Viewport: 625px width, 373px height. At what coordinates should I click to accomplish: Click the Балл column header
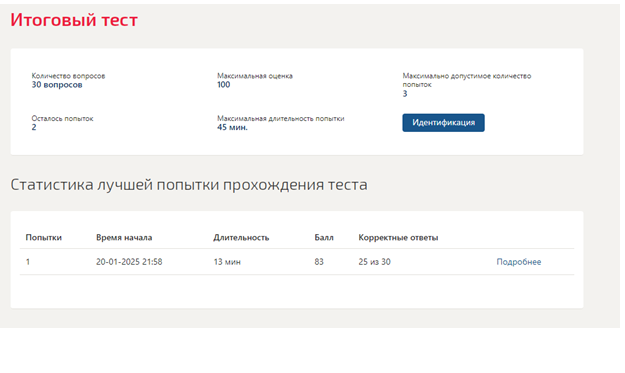click(324, 238)
